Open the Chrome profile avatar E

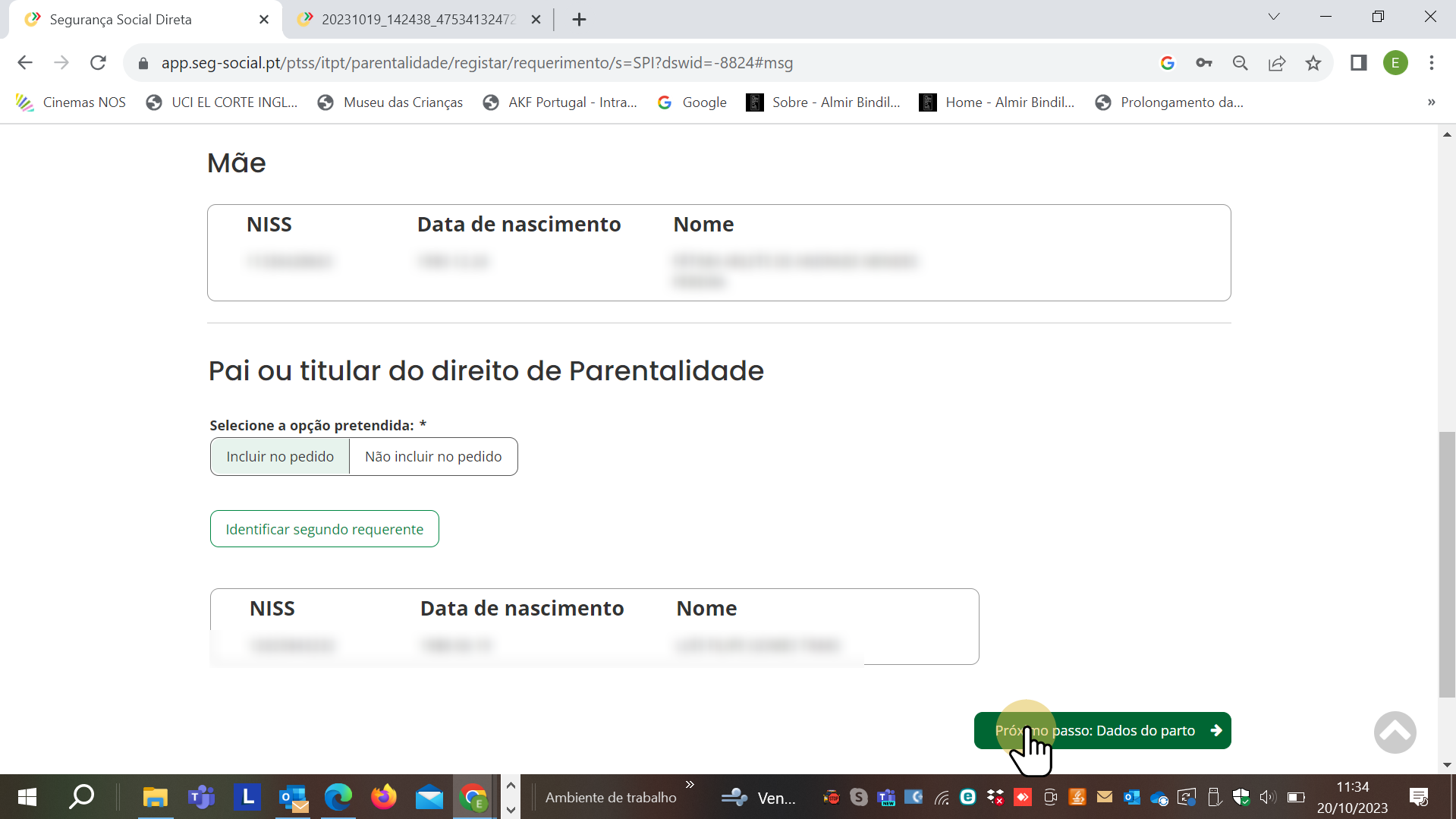pyautogui.click(x=1395, y=63)
